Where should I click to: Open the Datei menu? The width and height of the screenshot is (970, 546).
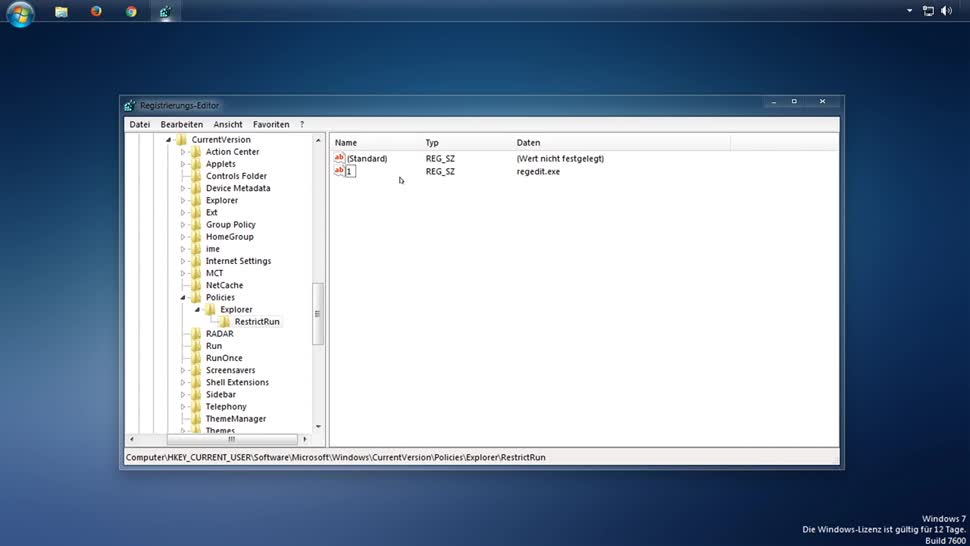[x=140, y=124]
